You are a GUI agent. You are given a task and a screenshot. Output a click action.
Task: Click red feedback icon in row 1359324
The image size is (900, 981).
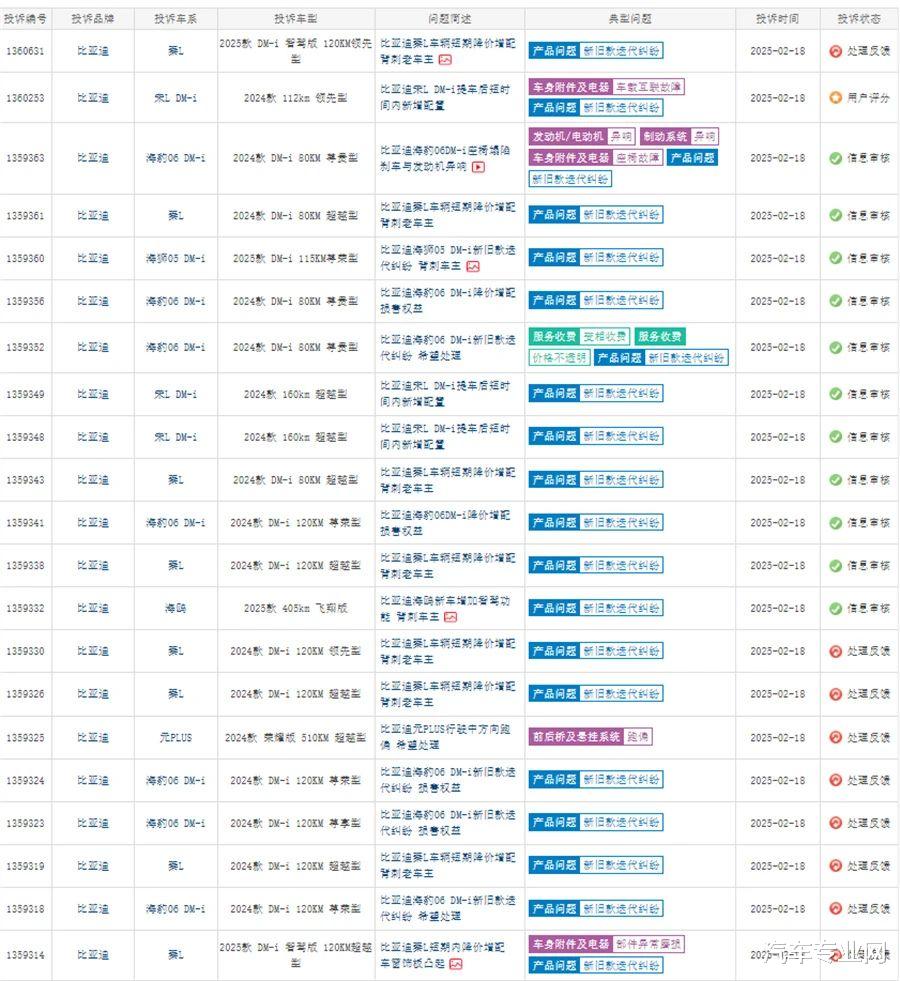point(835,780)
